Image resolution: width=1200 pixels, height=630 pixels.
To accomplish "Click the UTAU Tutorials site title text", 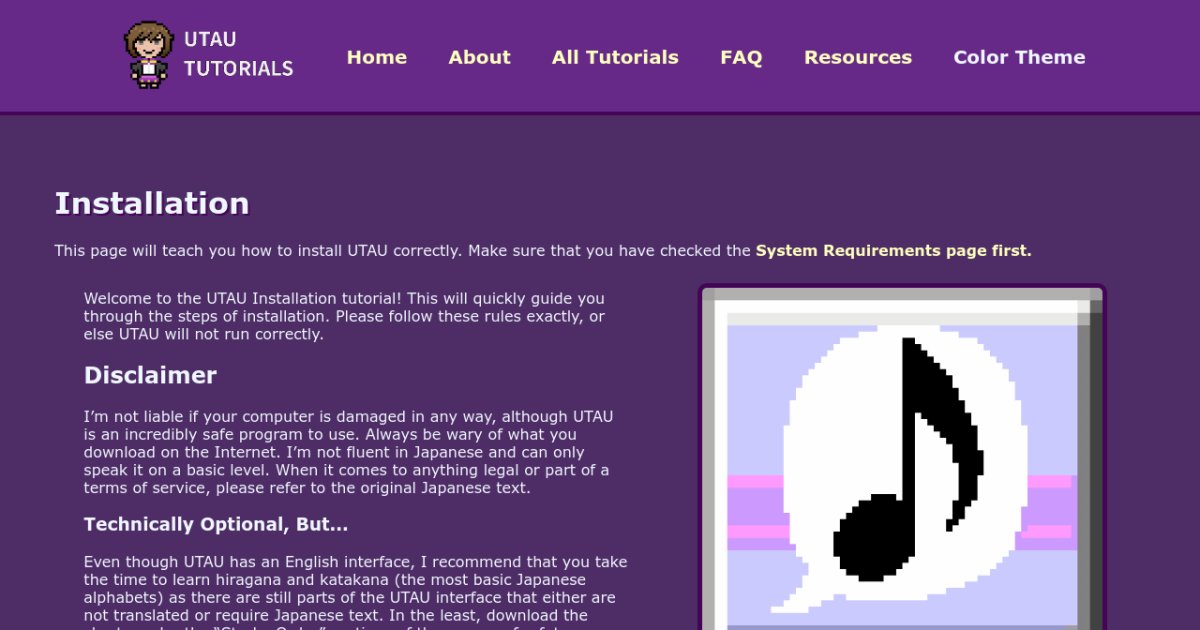I will [238, 55].
